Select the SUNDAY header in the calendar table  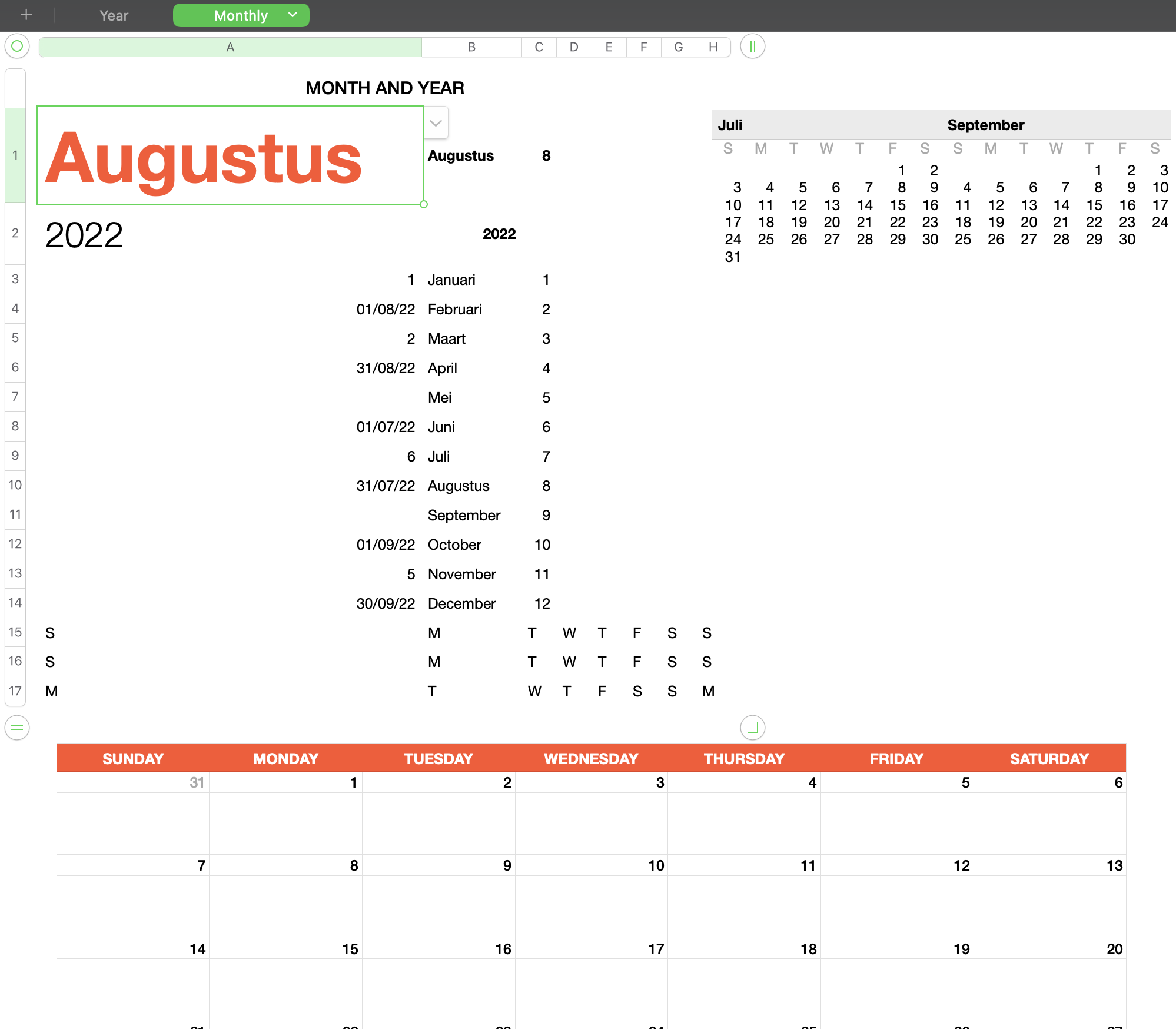click(x=132, y=758)
